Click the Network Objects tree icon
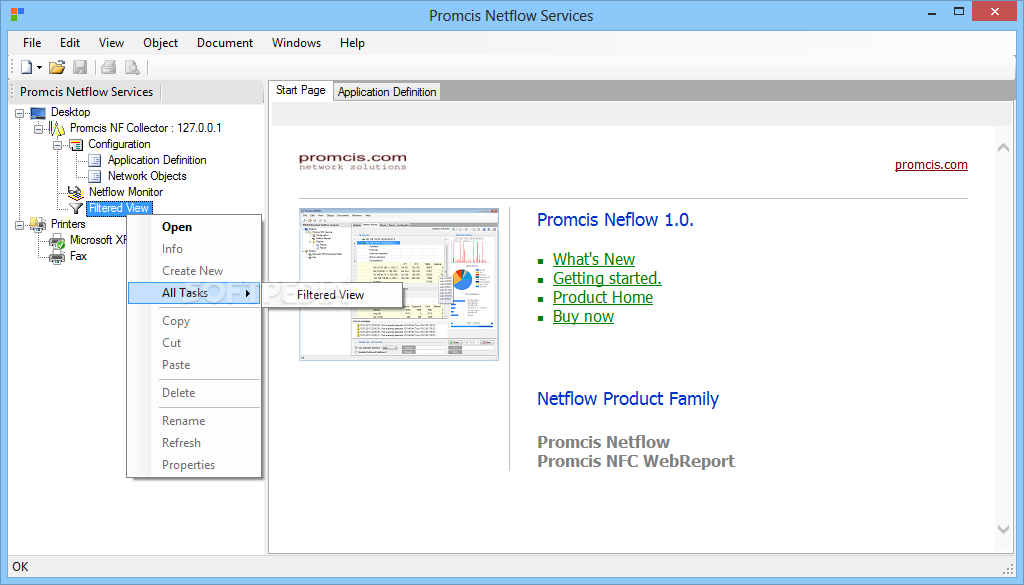 (x=95, y=176)
